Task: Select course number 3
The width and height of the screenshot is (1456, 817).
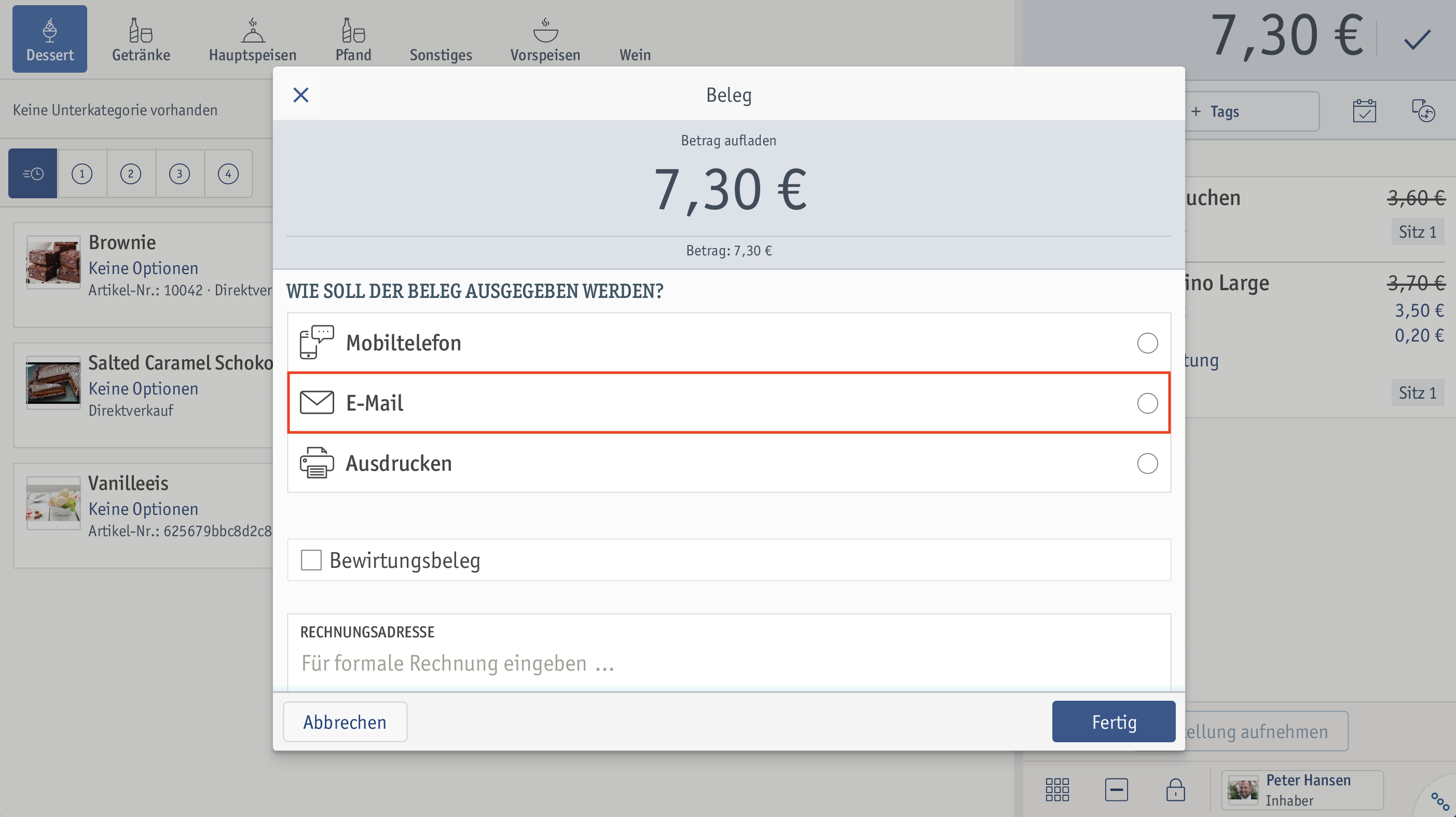Action: [180, 173]
